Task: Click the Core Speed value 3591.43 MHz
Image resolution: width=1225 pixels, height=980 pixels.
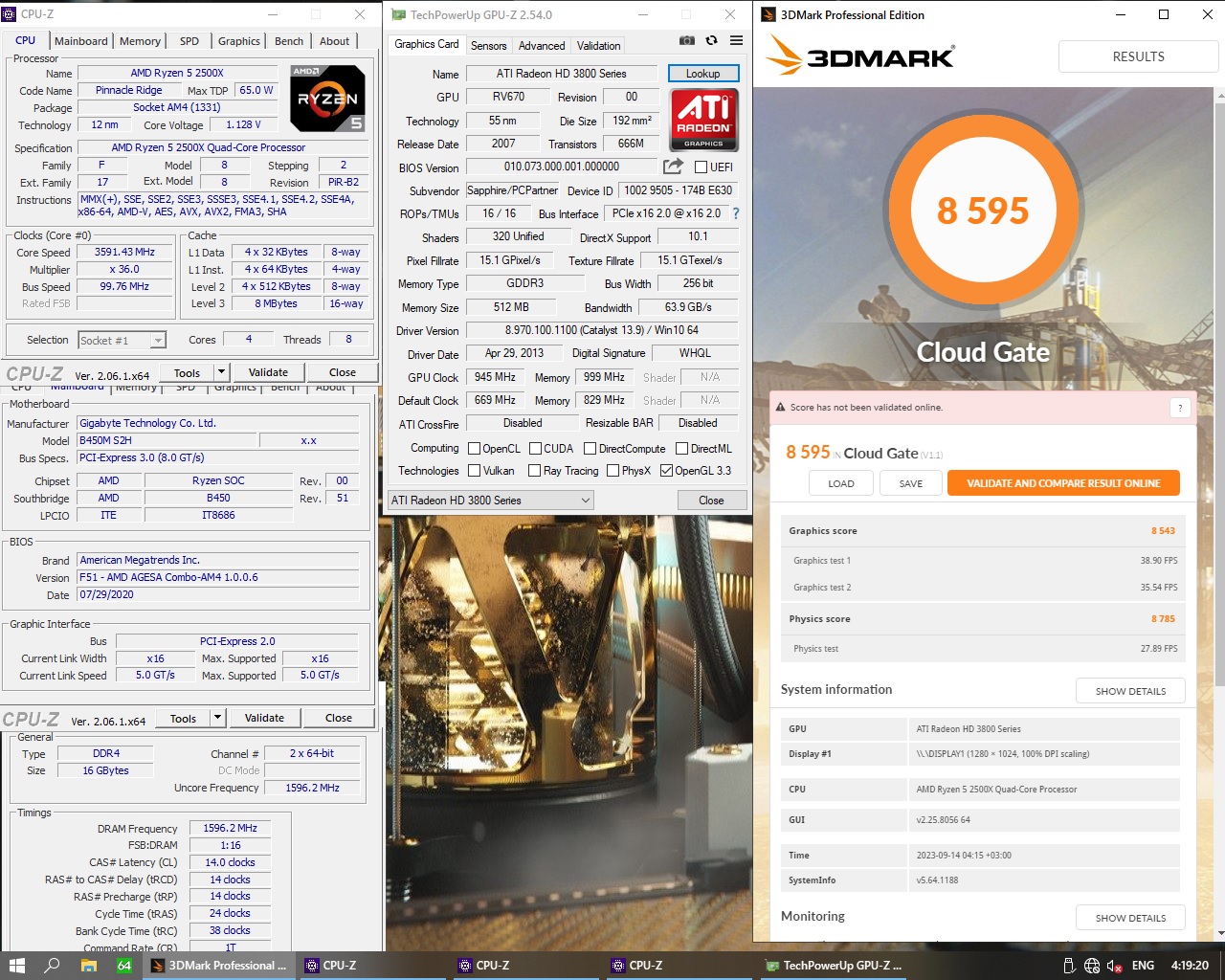Action: 124,252
